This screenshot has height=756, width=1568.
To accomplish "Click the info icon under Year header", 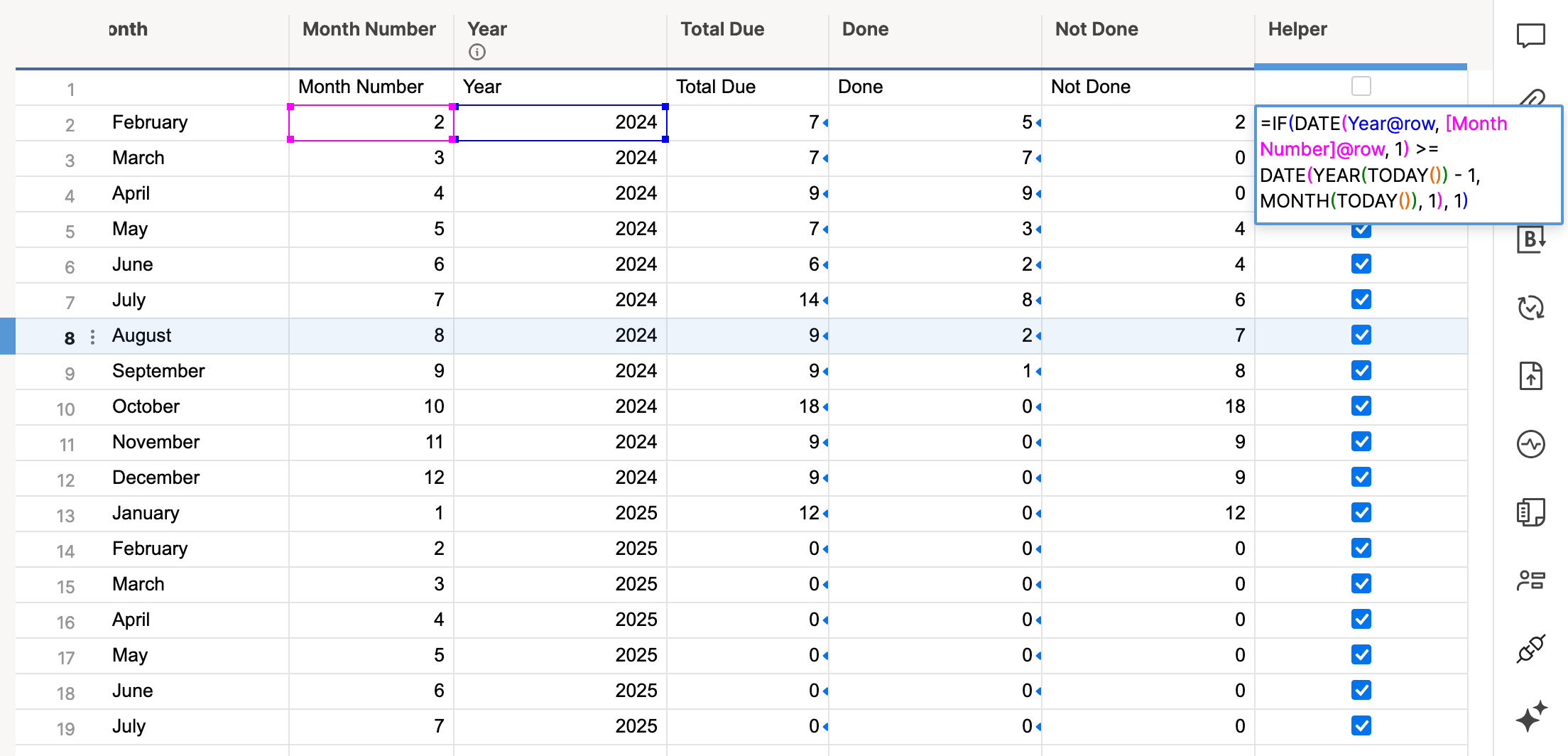I will tap(477, 52).
